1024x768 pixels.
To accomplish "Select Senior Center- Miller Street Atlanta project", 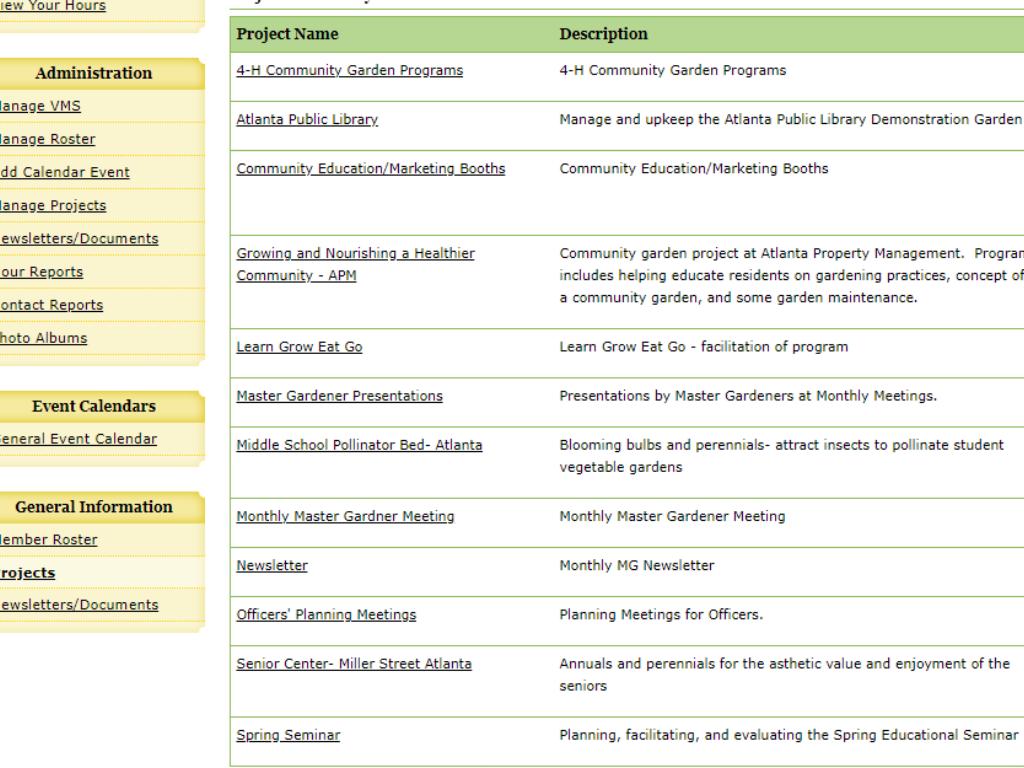I will [x=354, y=664].
